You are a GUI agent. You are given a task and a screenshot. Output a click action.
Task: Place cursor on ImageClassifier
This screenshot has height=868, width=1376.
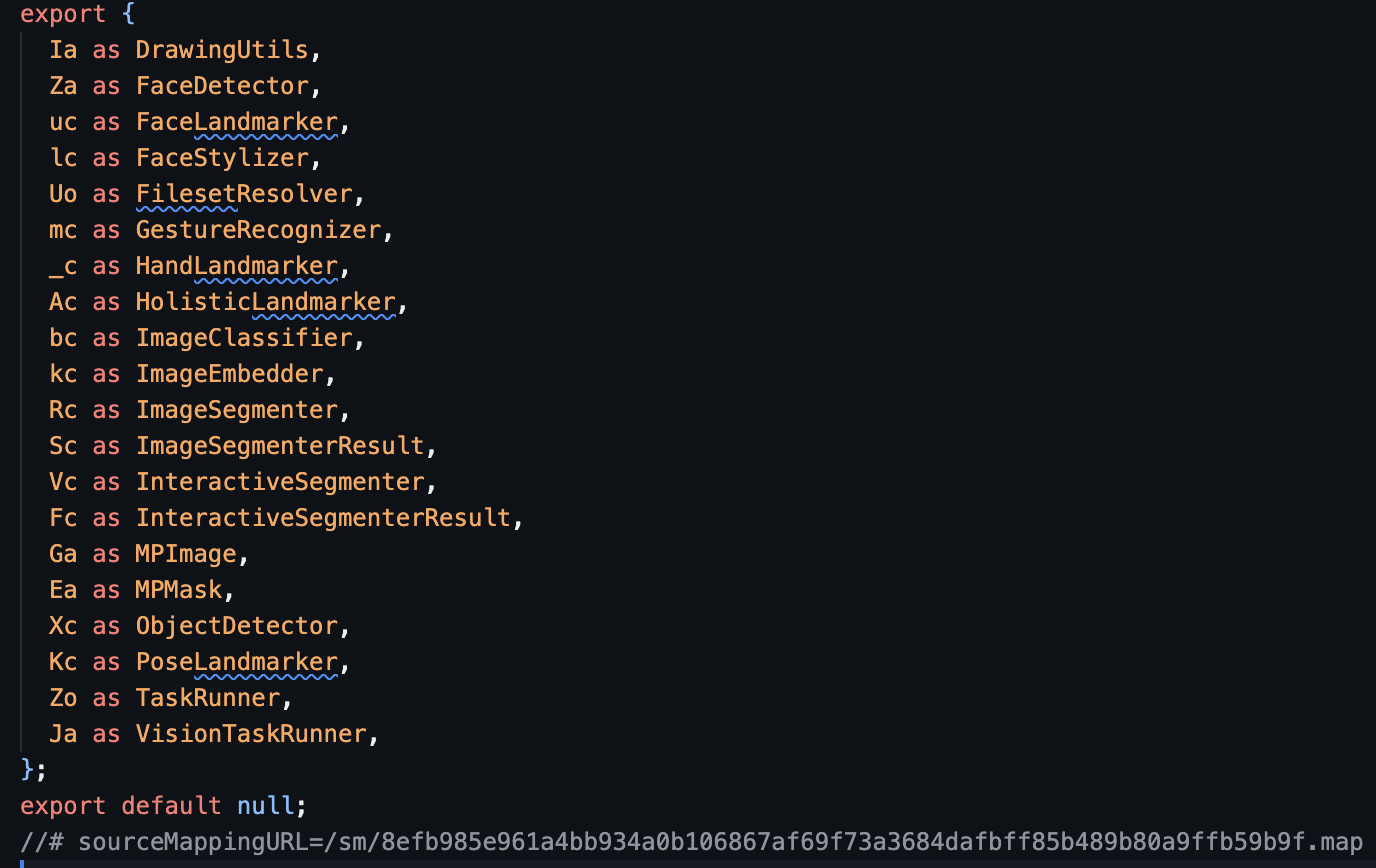point(244,338)
